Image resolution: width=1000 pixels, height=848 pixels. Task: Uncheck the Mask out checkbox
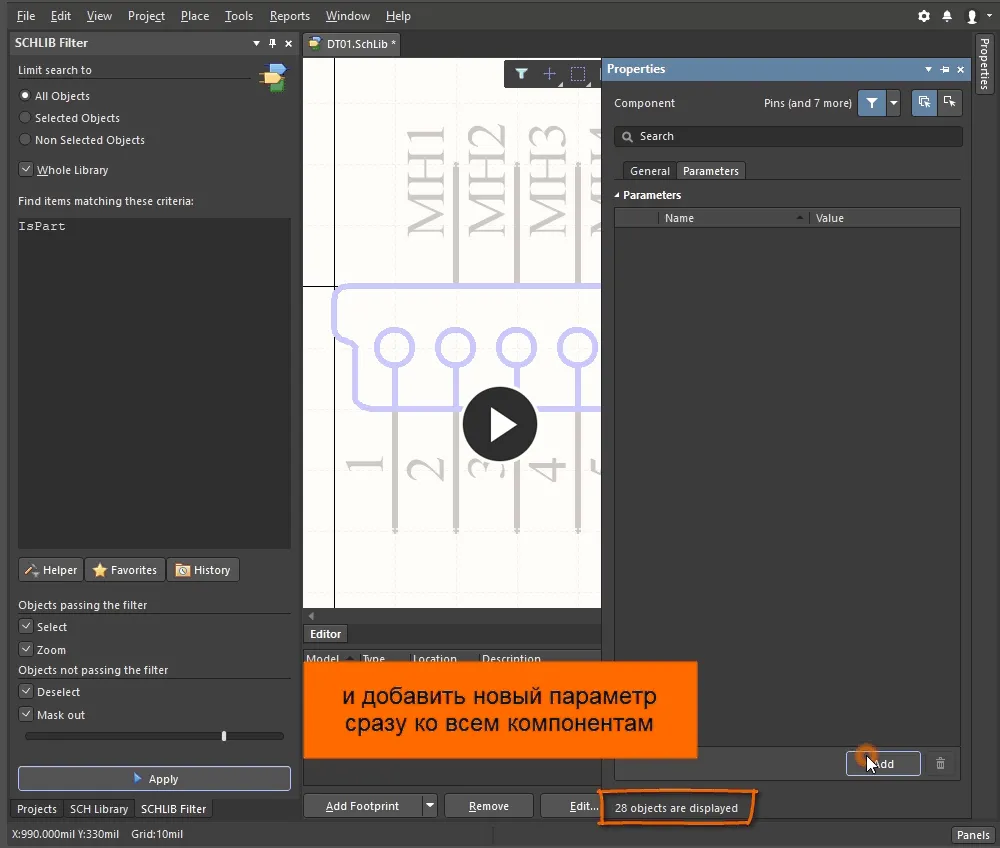click(x=27, y=715)
